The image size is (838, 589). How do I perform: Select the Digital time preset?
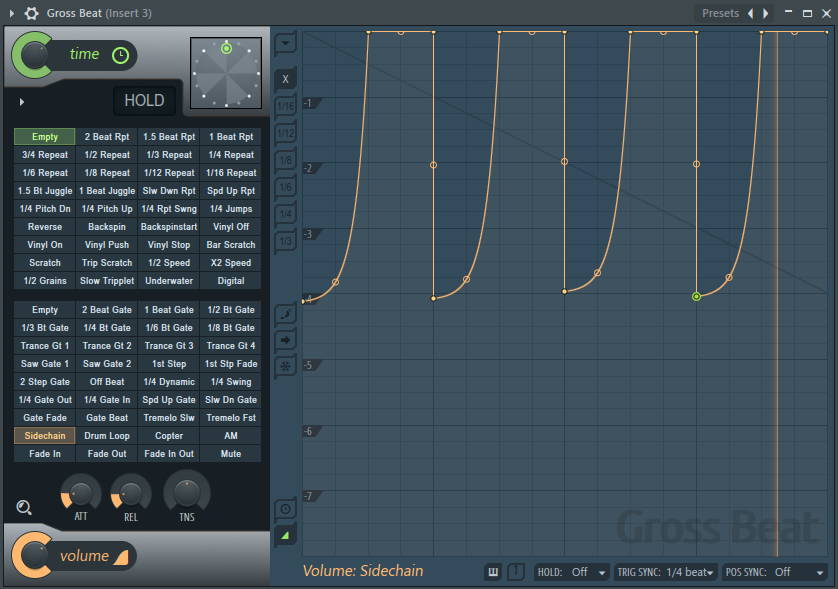click(231, 281)
